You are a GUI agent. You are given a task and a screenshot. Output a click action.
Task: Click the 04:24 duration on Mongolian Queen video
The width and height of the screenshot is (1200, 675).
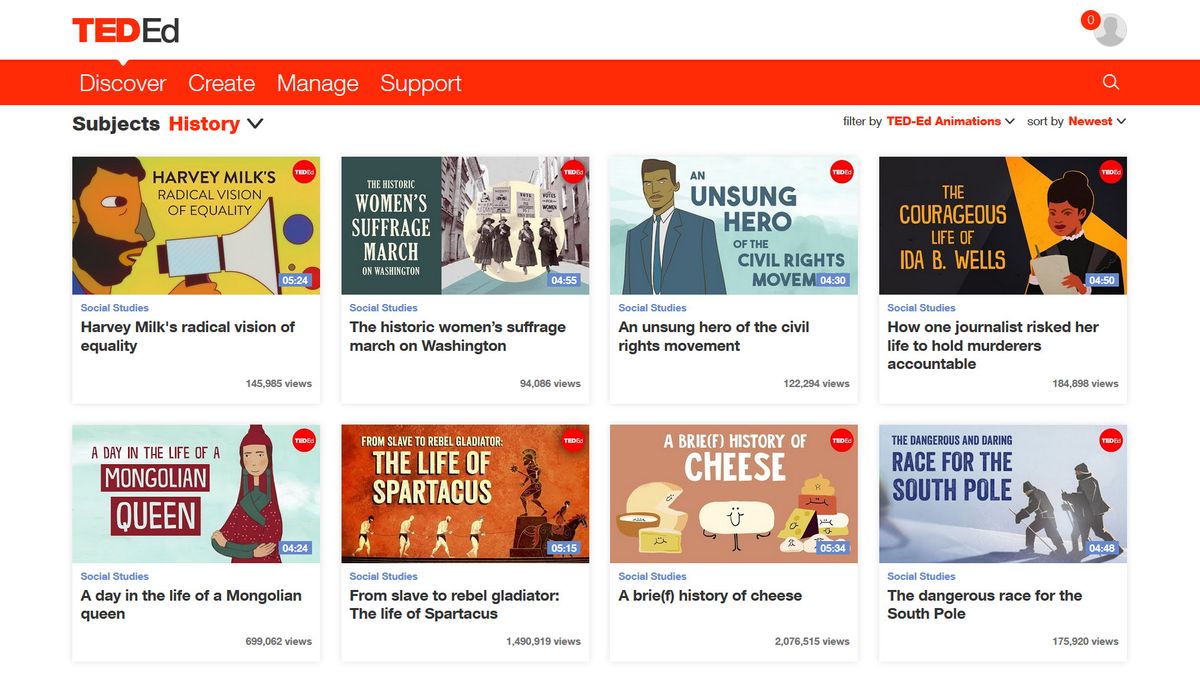coord(296,548)
